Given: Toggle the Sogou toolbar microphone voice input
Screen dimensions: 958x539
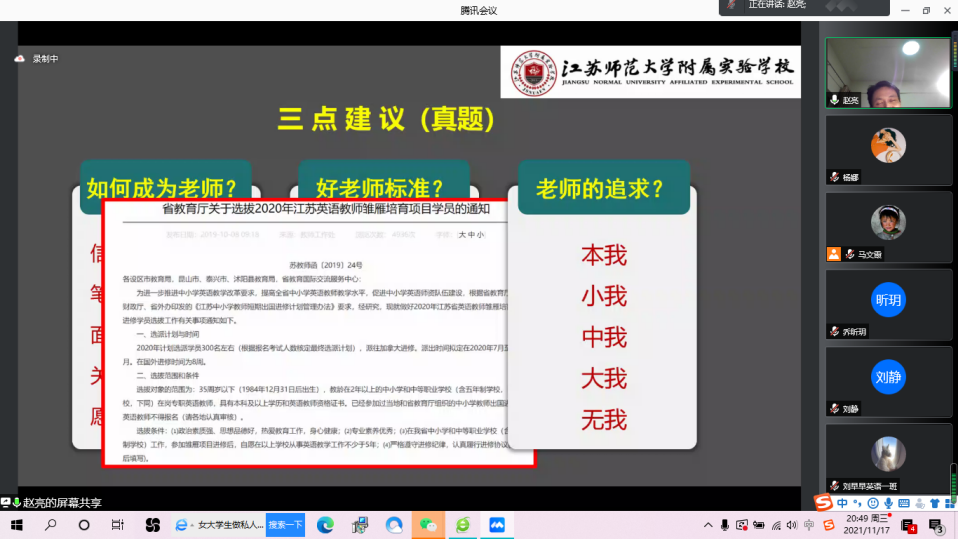Looking at the screenshot, I should 889,502.
